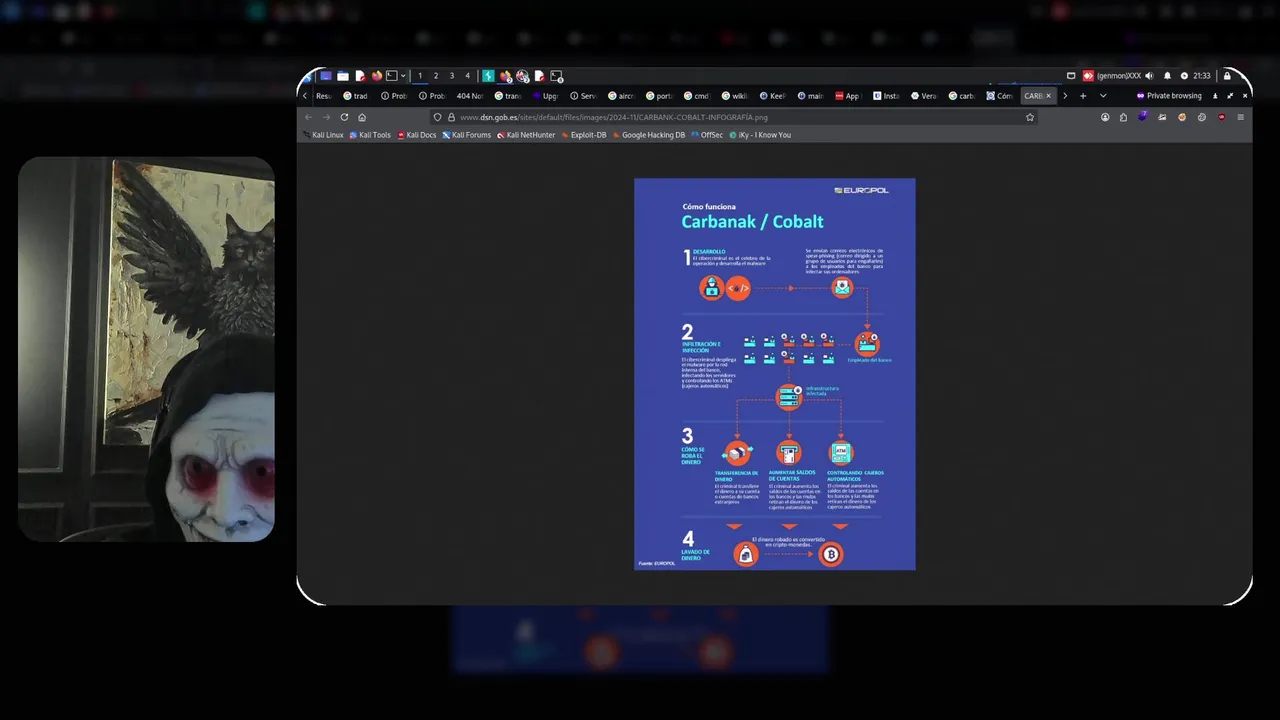Open the Kali Forums bookmark

pyautogui.click(x=467, y=135)
